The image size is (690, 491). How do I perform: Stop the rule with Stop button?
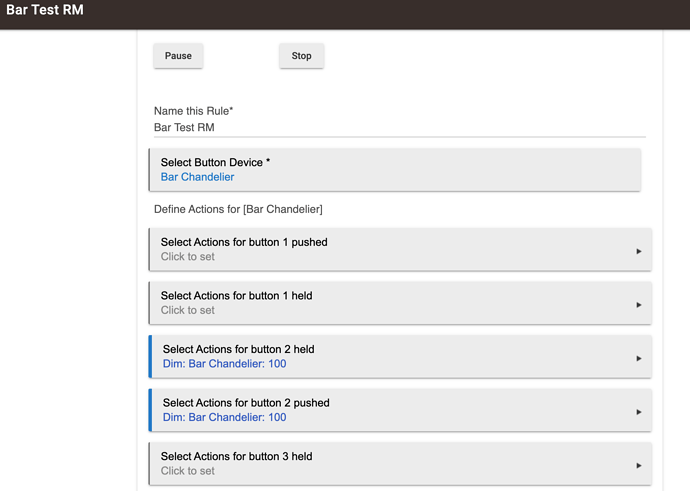click(301, 56)
